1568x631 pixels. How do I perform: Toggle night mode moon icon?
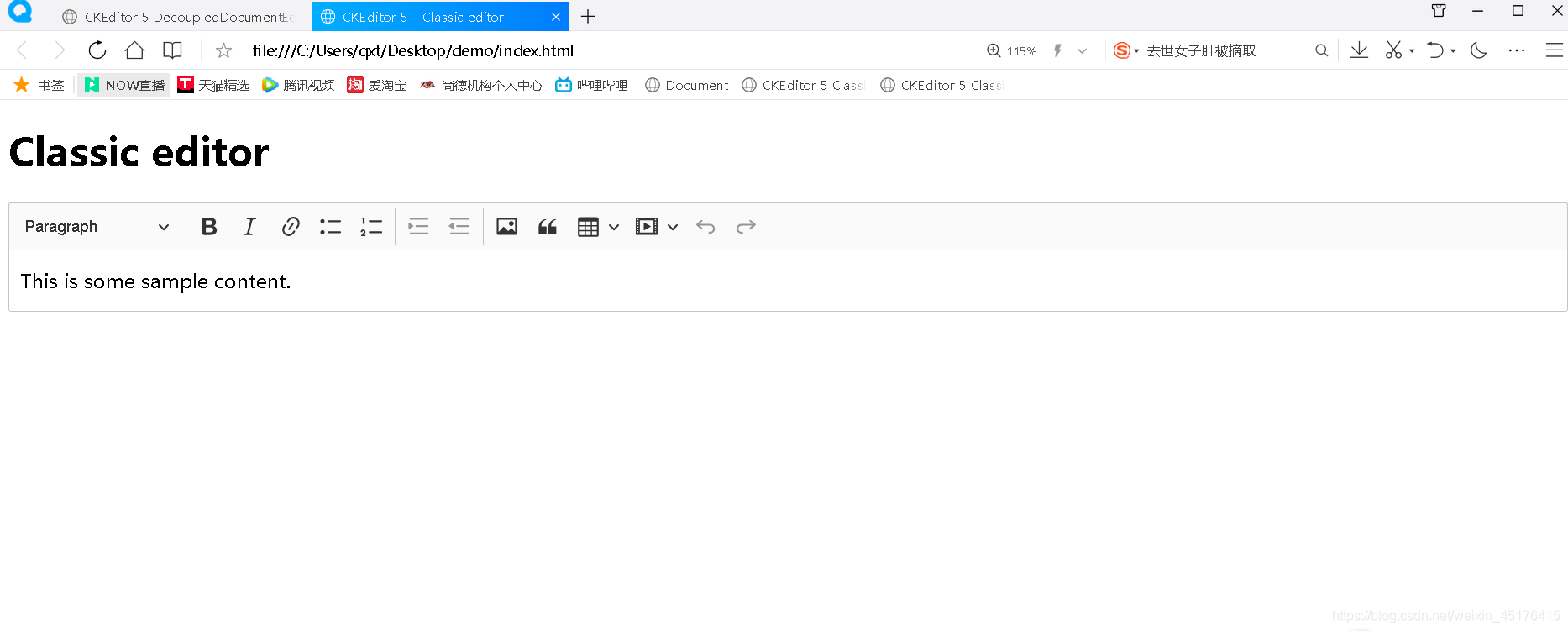[x=1479, y=50]
